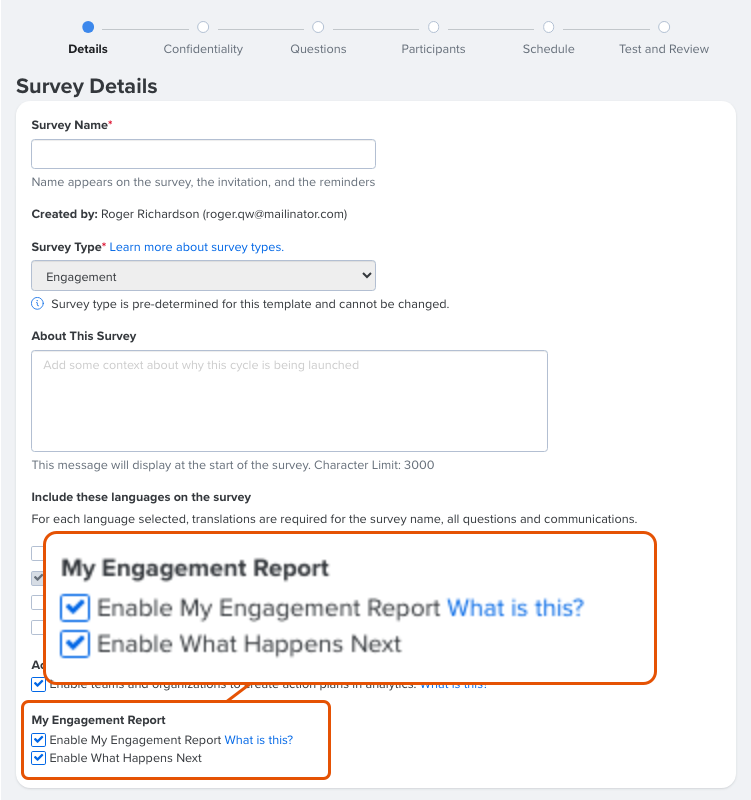
Task: Click What is this next to Engagement Report
Action: pos(258,739)
